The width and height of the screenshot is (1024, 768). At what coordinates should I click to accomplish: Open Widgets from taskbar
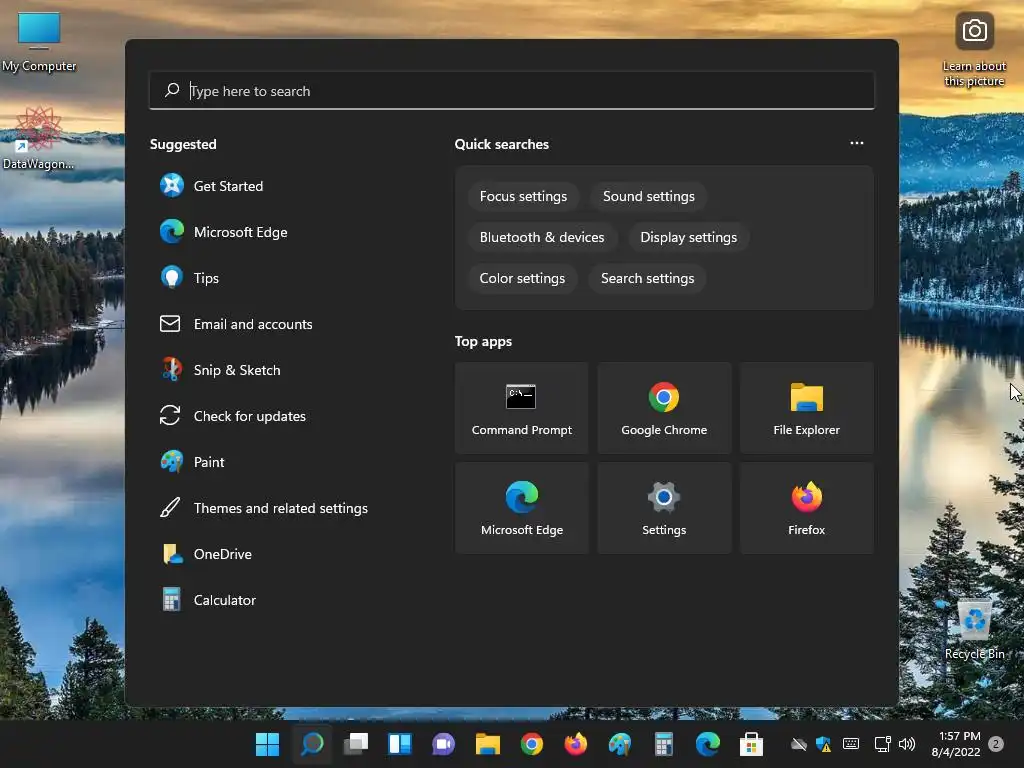[x=400, y=744]
